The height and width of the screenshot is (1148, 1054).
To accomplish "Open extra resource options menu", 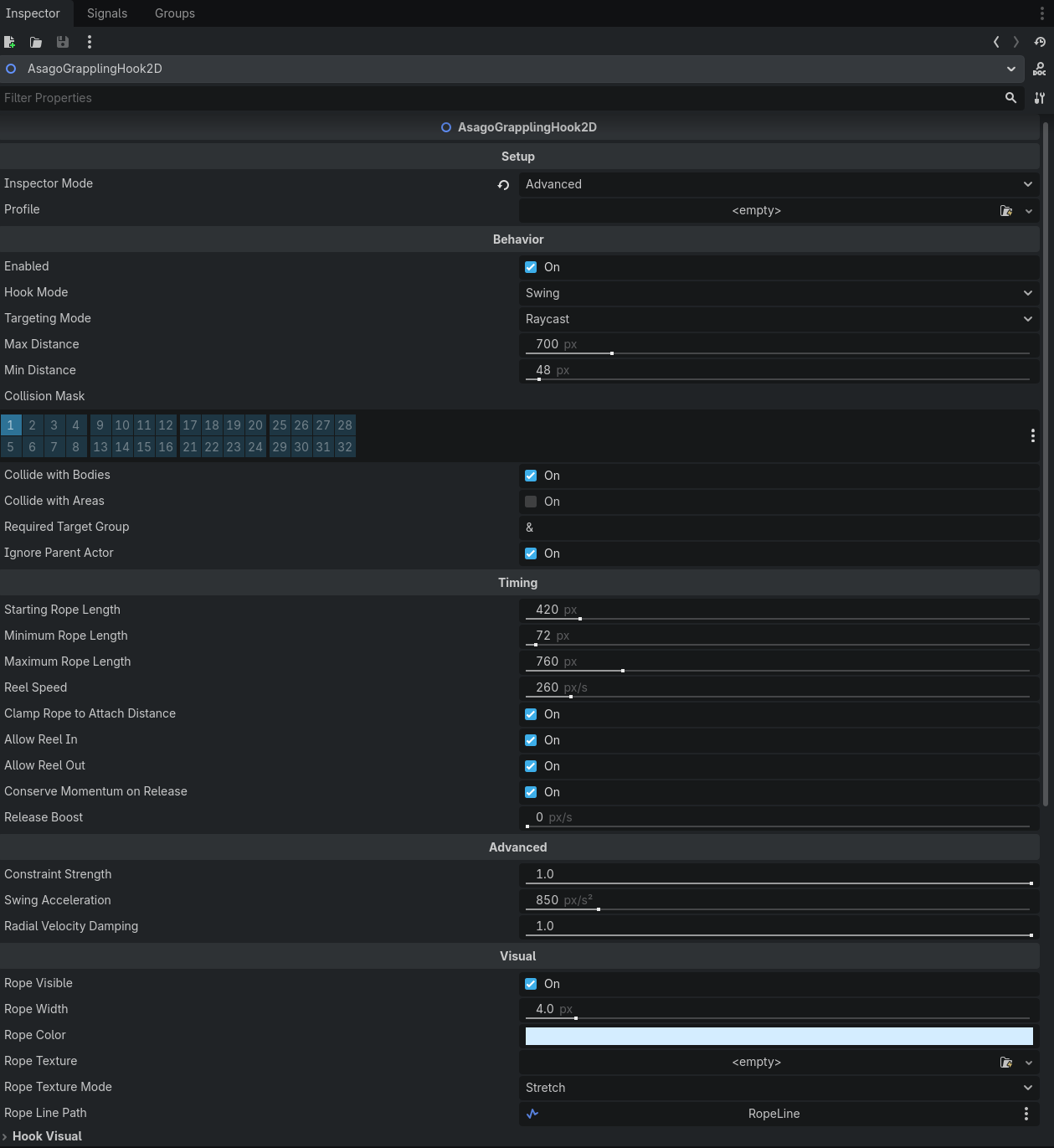I will click(90, 42).
